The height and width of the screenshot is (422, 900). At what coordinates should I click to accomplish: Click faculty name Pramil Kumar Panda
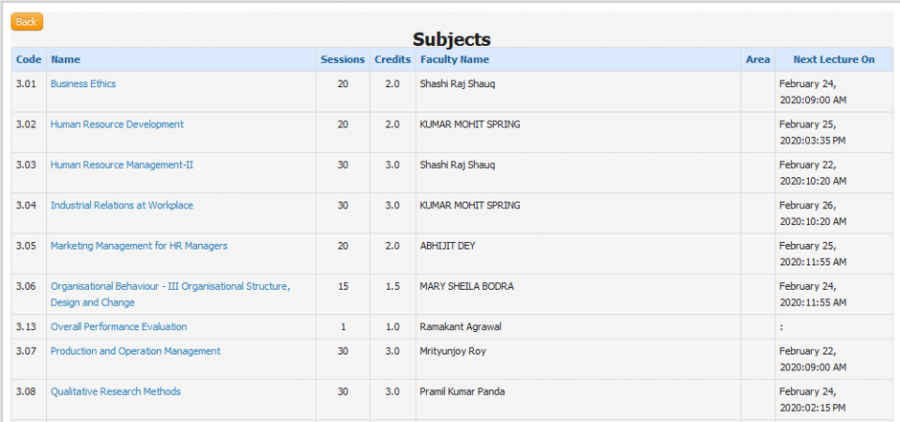pos(462,392)
